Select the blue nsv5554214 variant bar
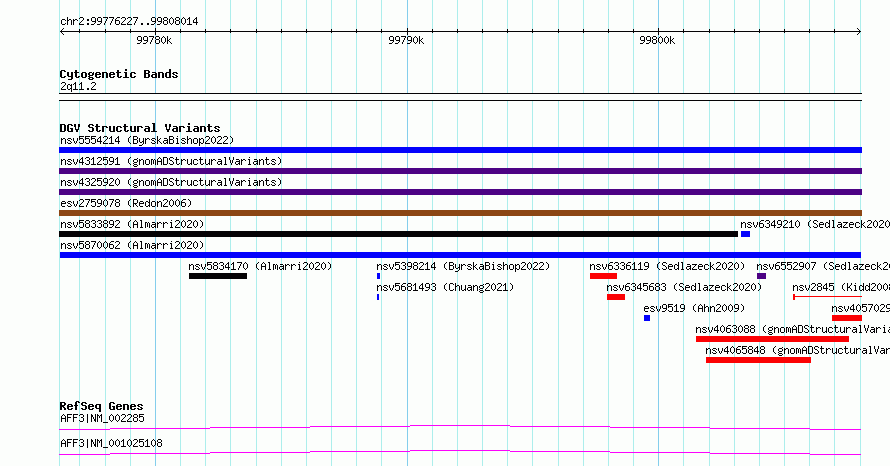This screenshot has width=890, height=466. pyautogui.click(x=460, y=150)
